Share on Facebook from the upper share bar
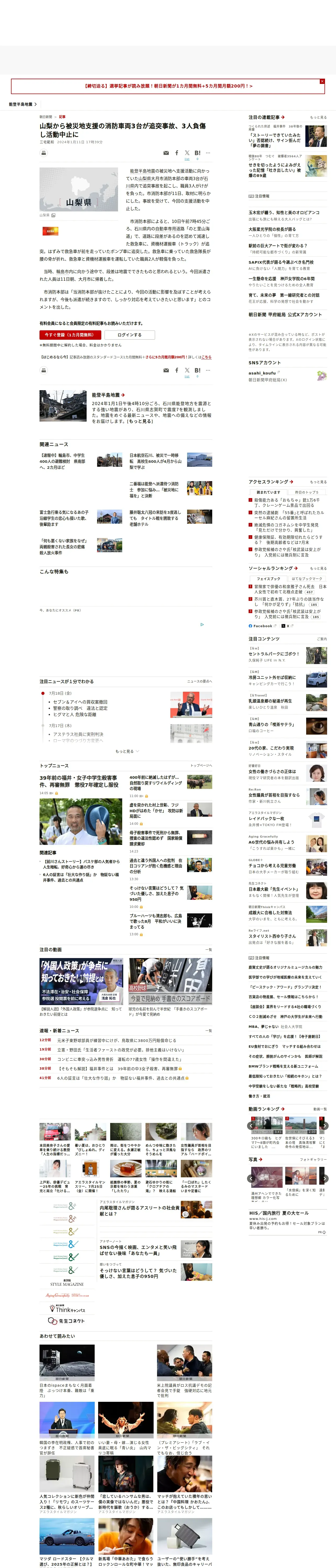Viewport: 336px width, 1568px height. (x=177, y=153)
